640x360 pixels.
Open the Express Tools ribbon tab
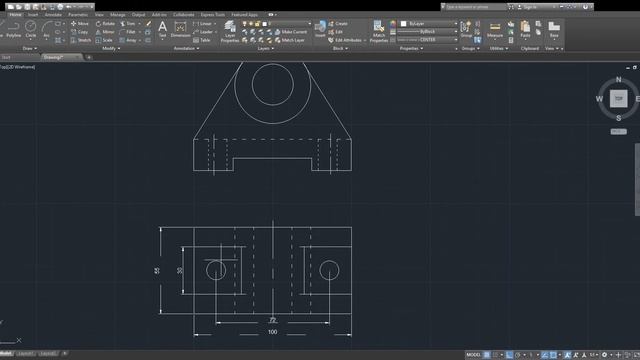coord(213,15)
